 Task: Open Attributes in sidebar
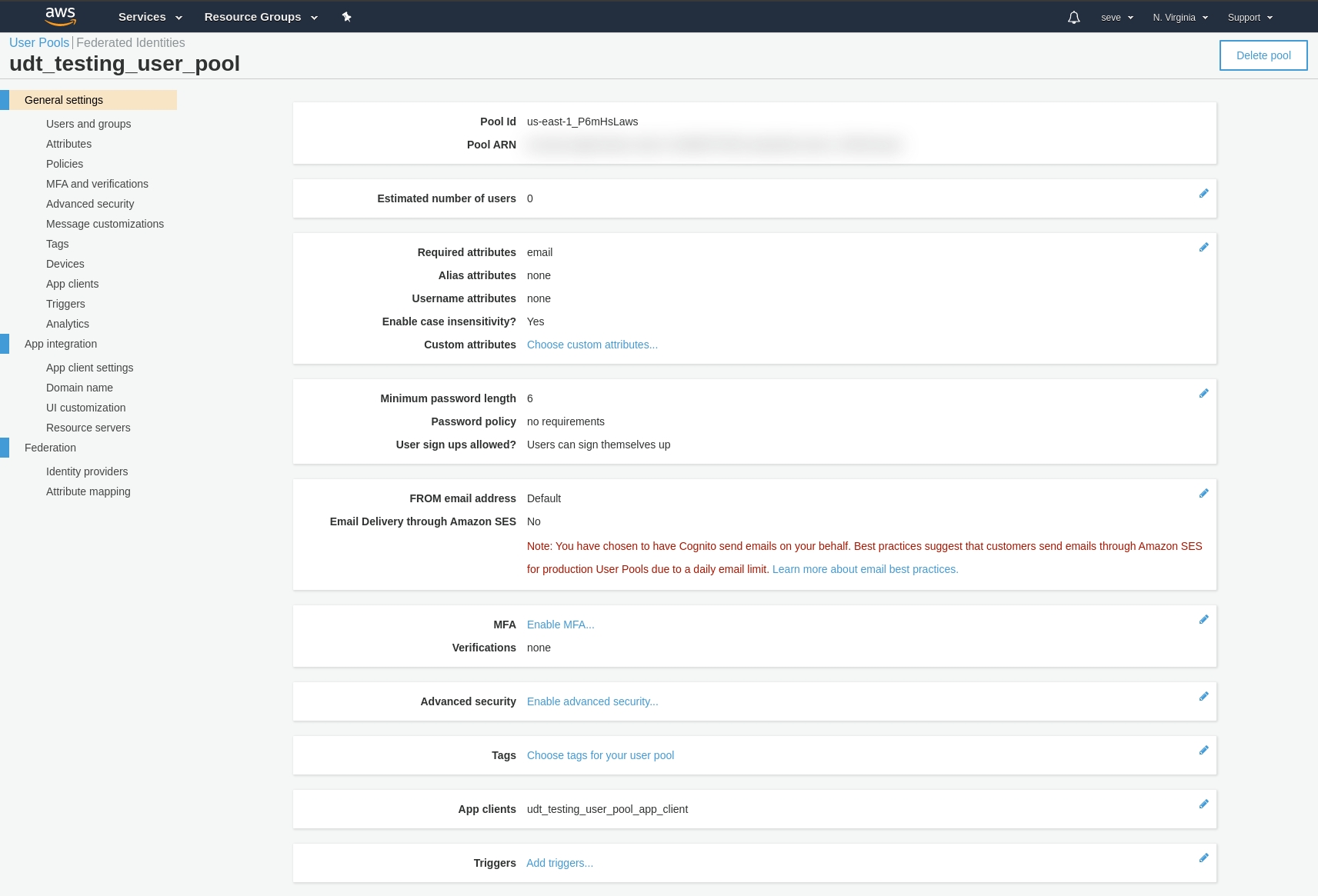[x=68, y=144]
